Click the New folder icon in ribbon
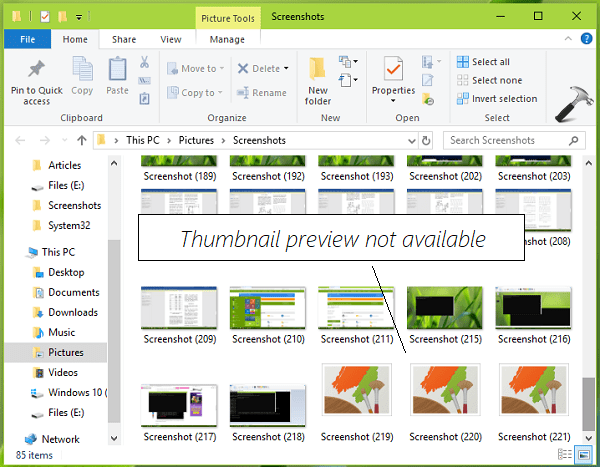Viewport: 600px width, 467px height. pyautogui.click(x=318, y=70)
